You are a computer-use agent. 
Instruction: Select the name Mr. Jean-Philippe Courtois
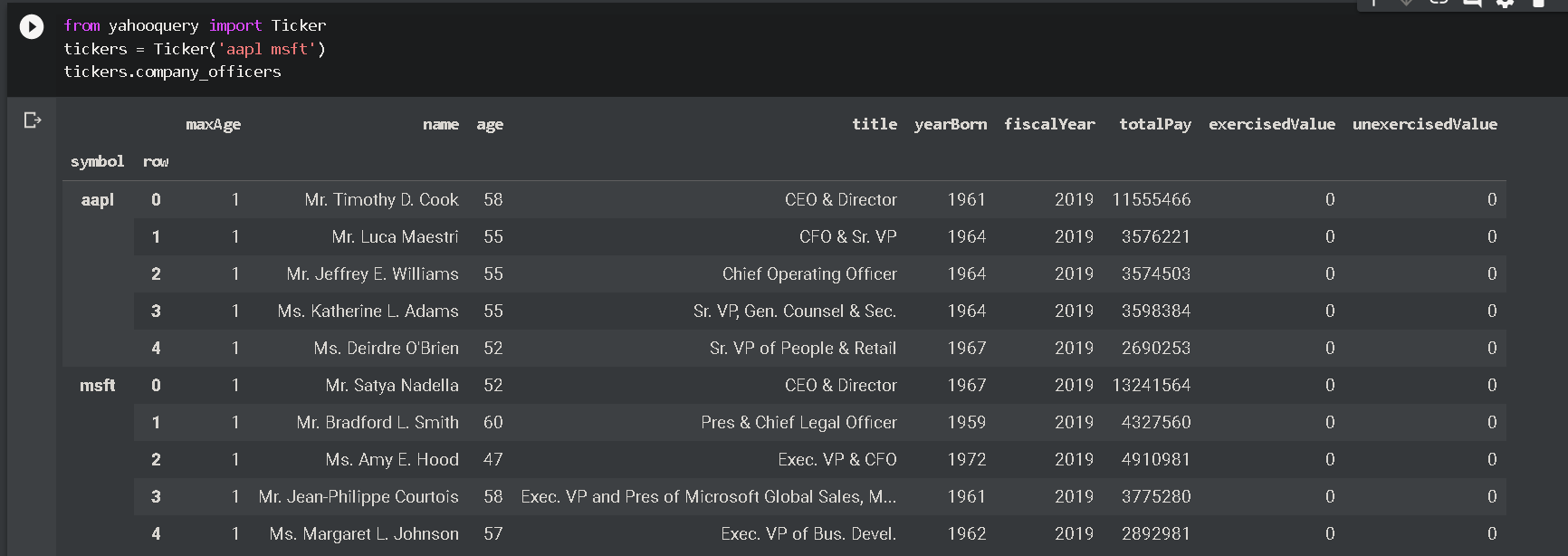[359, 496]
